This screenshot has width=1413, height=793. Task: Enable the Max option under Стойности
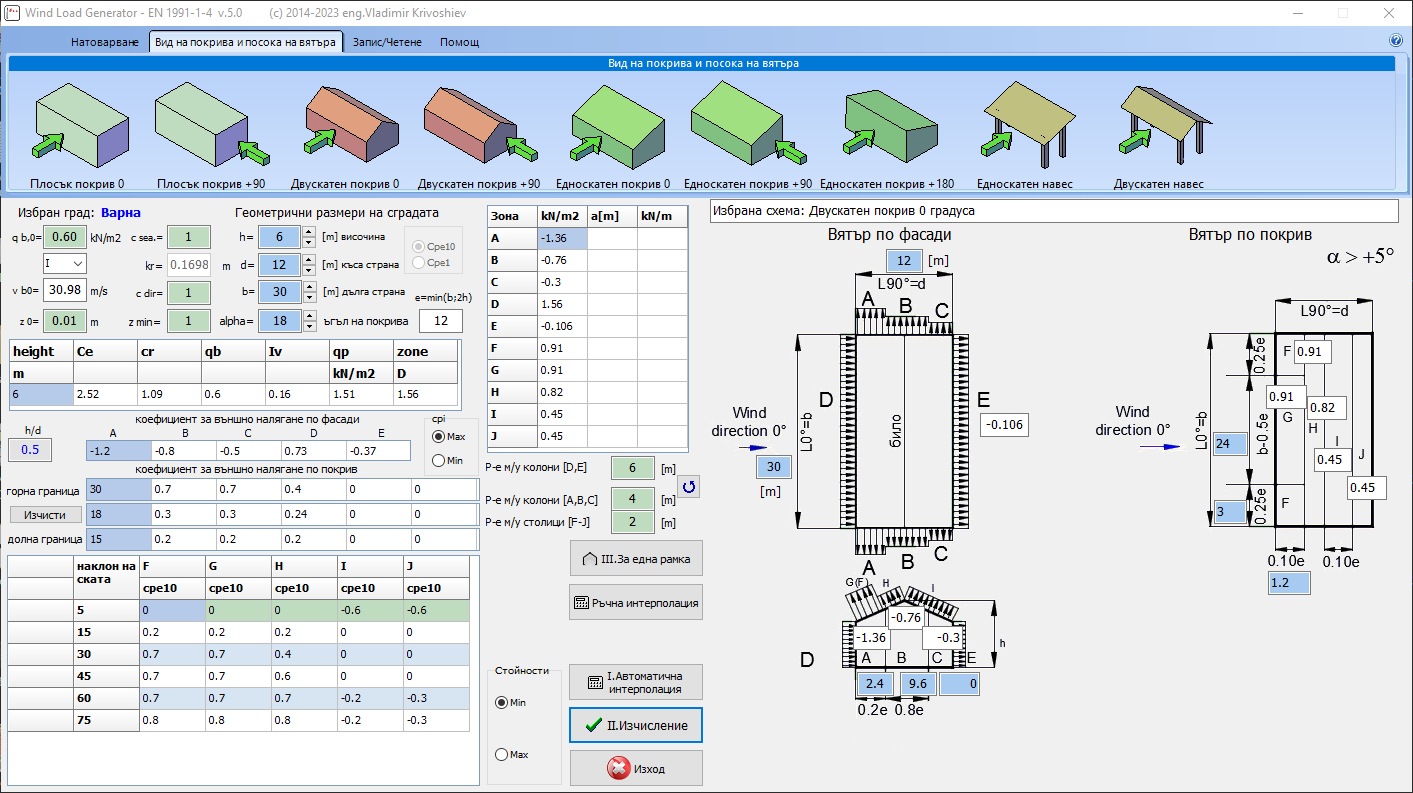(x=502, y=754)
